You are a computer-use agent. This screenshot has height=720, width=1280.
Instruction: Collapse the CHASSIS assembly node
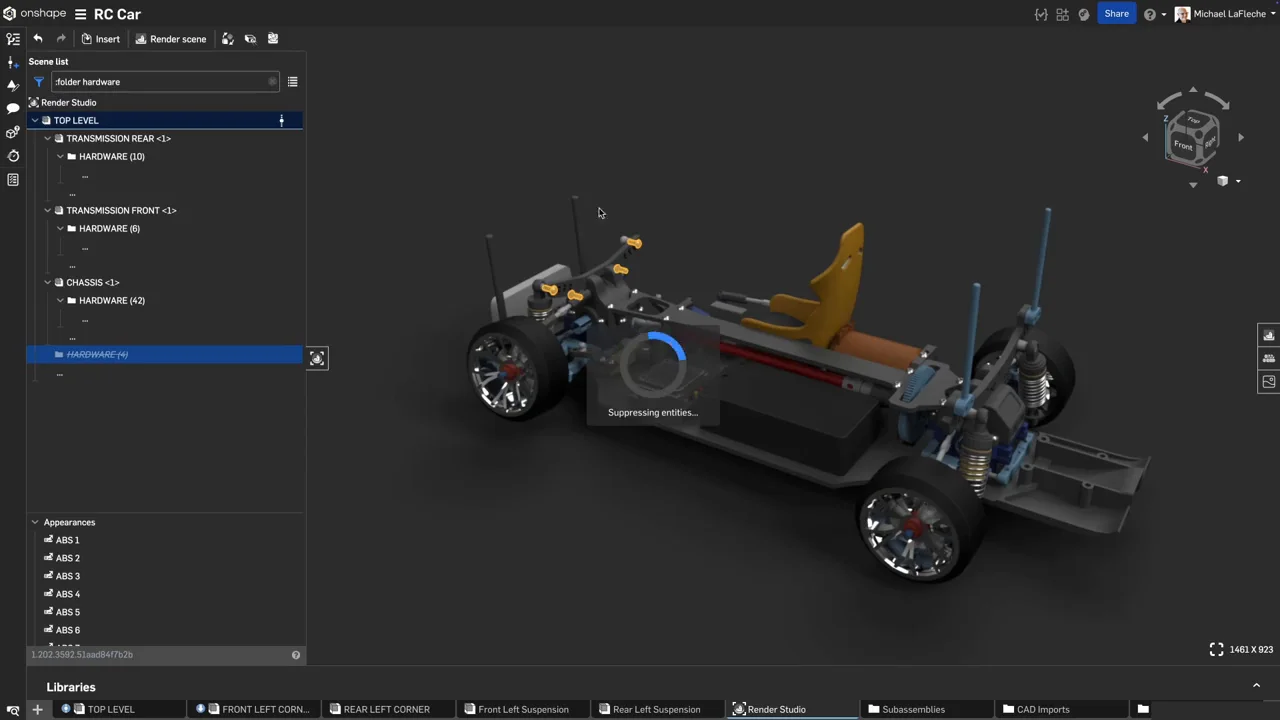47,283
